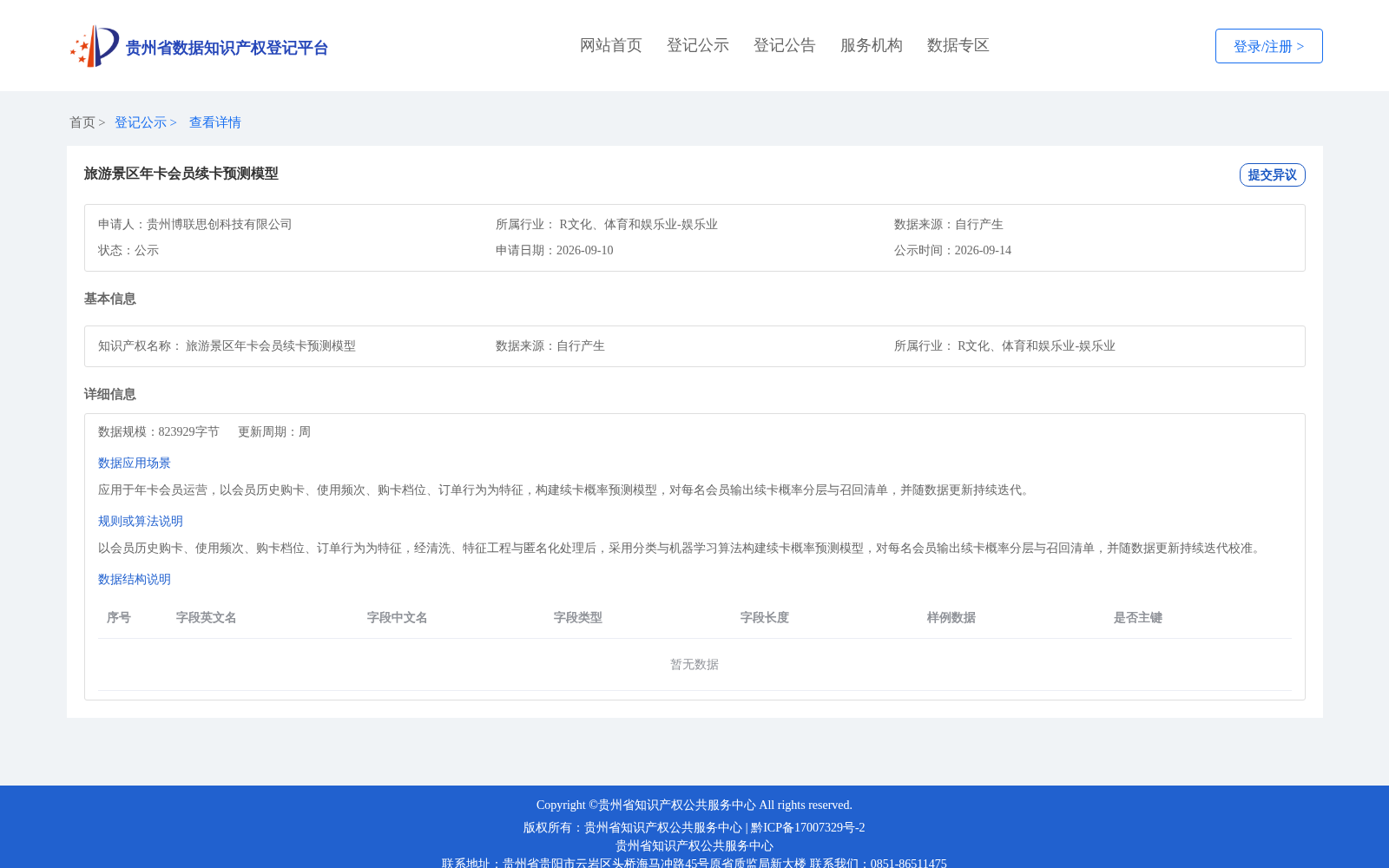This screenshot has height=868, width=1389.
Task: Open the 登记公告 menu item
Action: (x=785, y=45)
